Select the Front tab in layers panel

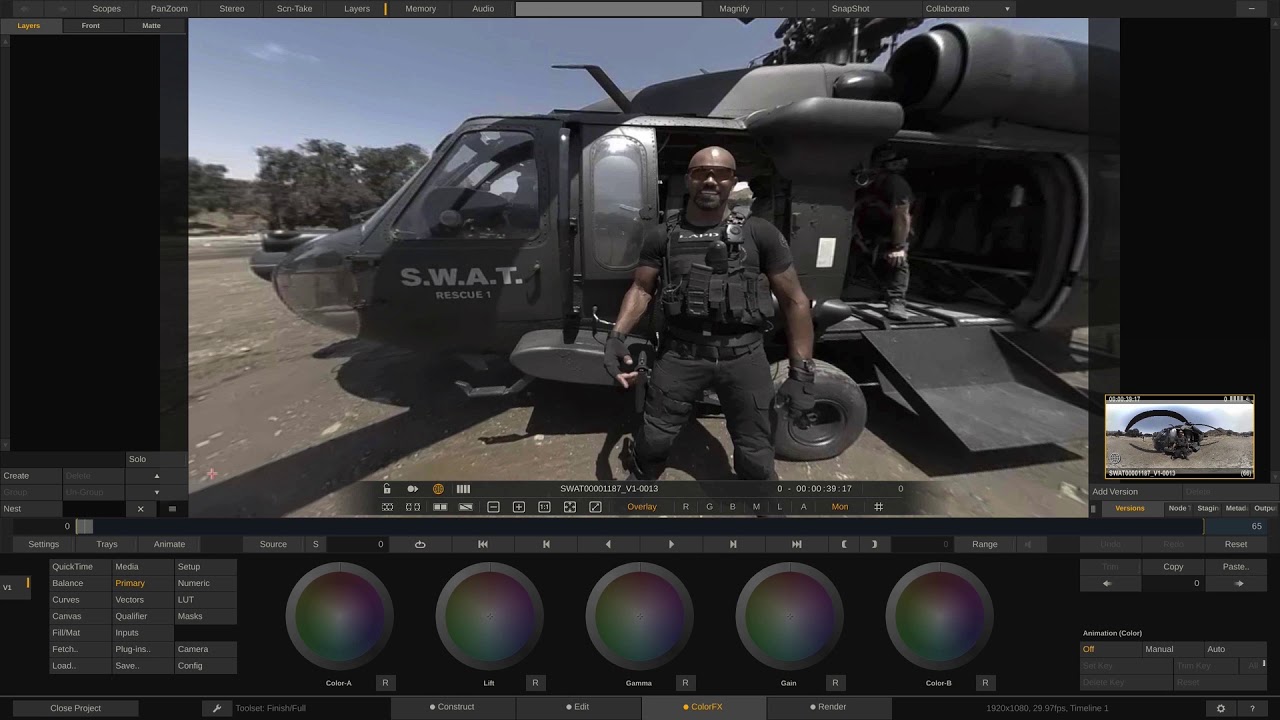[x=91, y=25]
